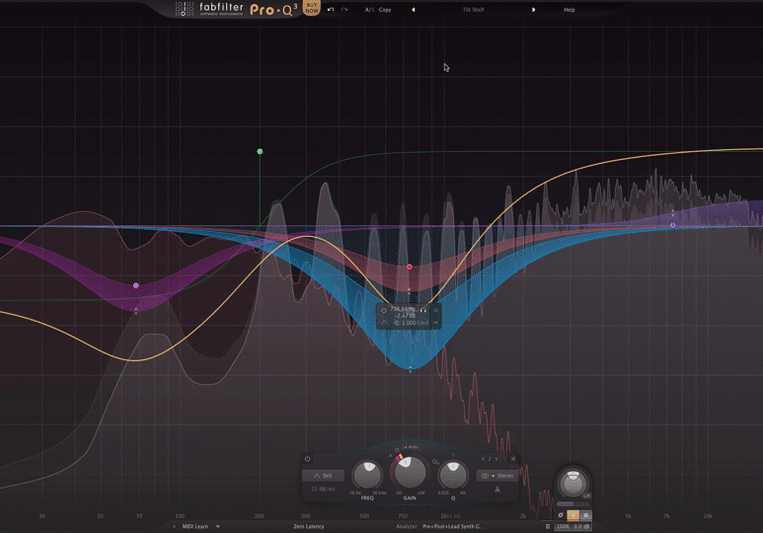Select the red band node near 700 Hz
Image resolution: width=763 pixels, height=533 pixels.
[x=410, y=267]
